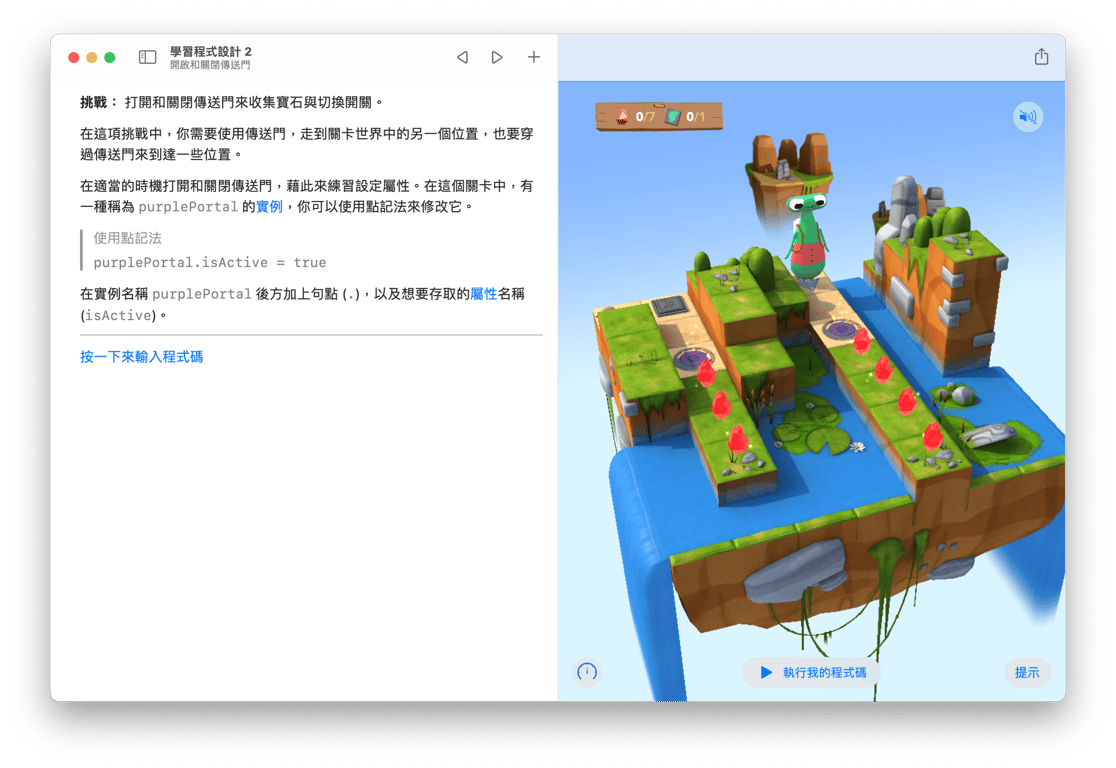The height and width of the screenshot is (768, 1116).
Task: Open the share icon
Action: (1041, 56)
